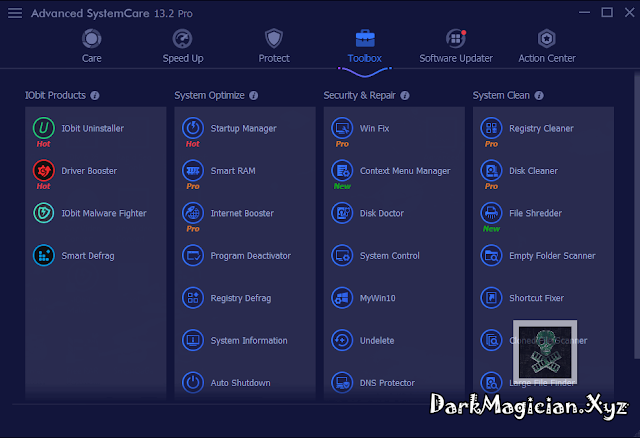Open the Registry Cleaner icon
The height and width of the screenshot is (438, 640).
point(491,128)
